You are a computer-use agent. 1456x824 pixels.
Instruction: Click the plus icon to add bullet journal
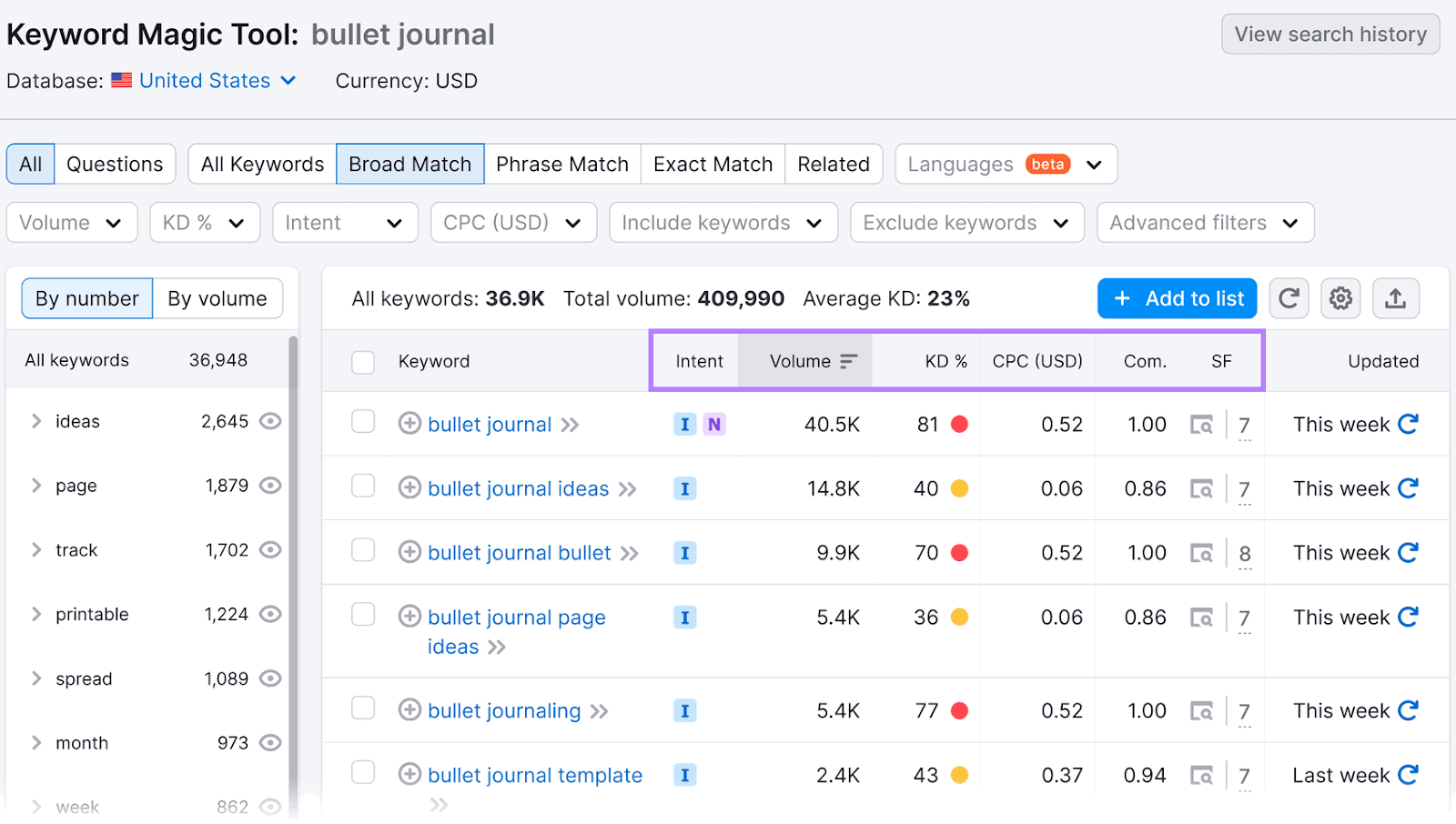409,424
